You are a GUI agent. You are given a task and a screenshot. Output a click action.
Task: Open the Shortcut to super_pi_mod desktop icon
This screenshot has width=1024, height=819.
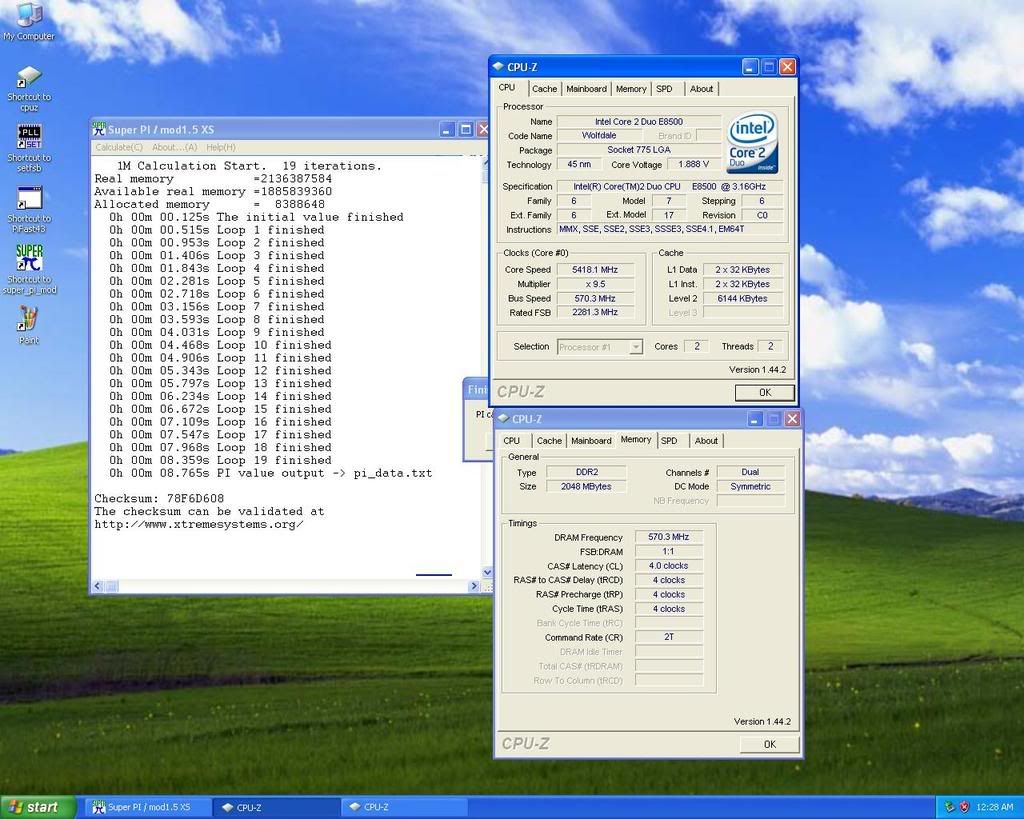click(x=29, y=269)
